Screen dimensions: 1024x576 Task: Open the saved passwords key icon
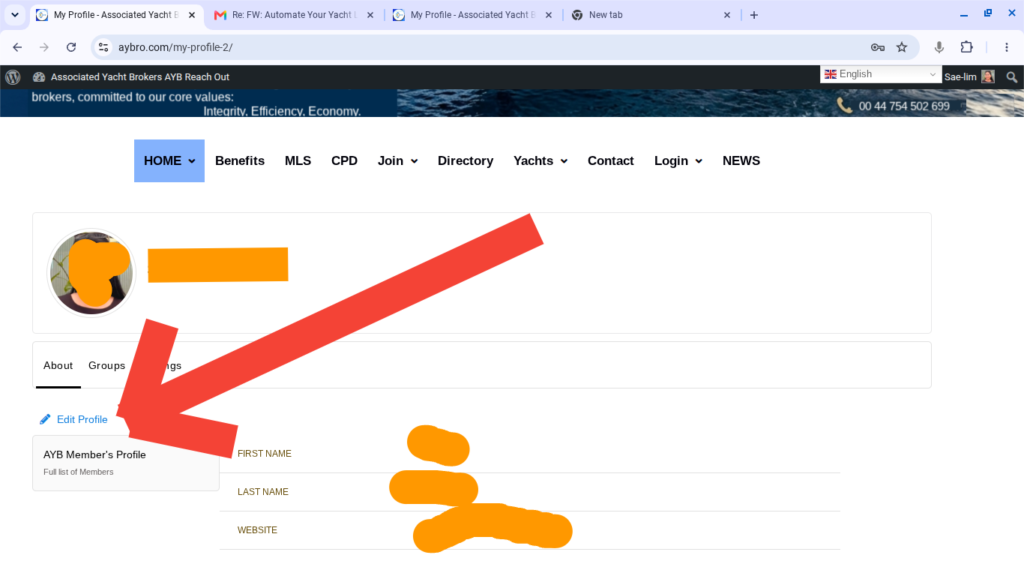pos(878,47)
